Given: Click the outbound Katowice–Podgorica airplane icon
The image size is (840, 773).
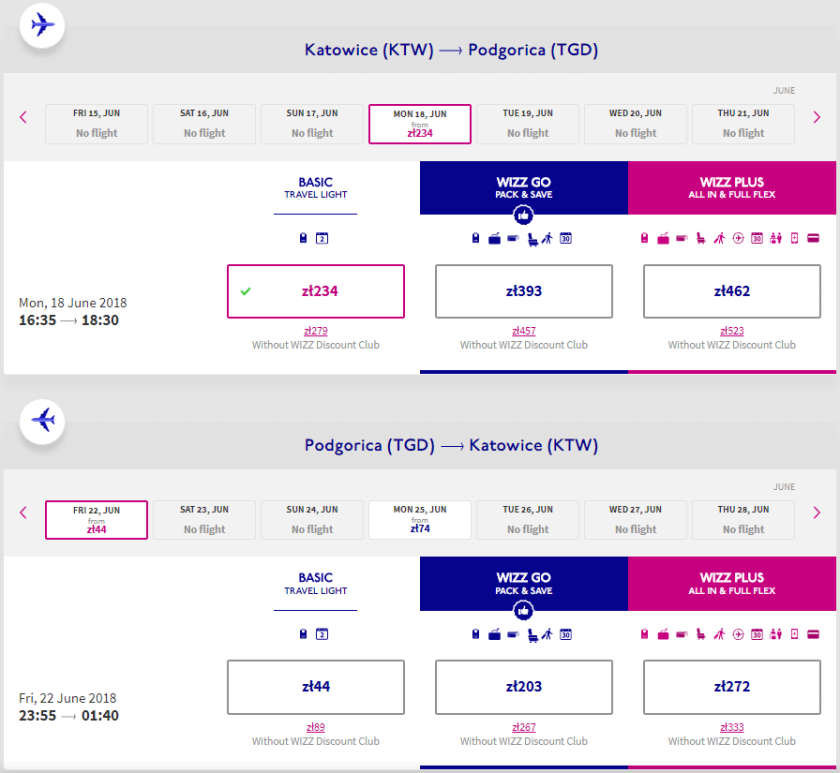Looking at the screenshot, I should 42,24.
